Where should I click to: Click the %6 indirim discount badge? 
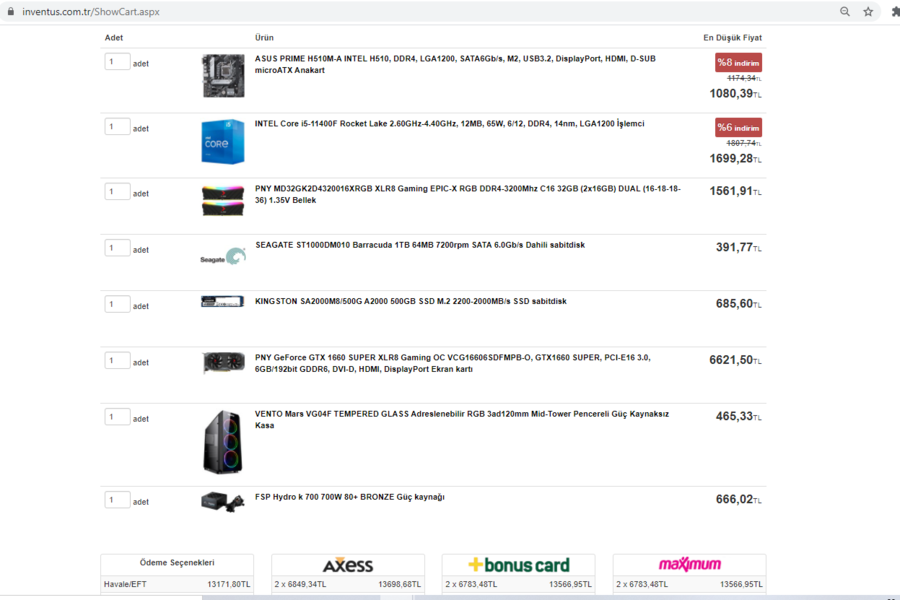pyautogui.click(x=738, y=127)
